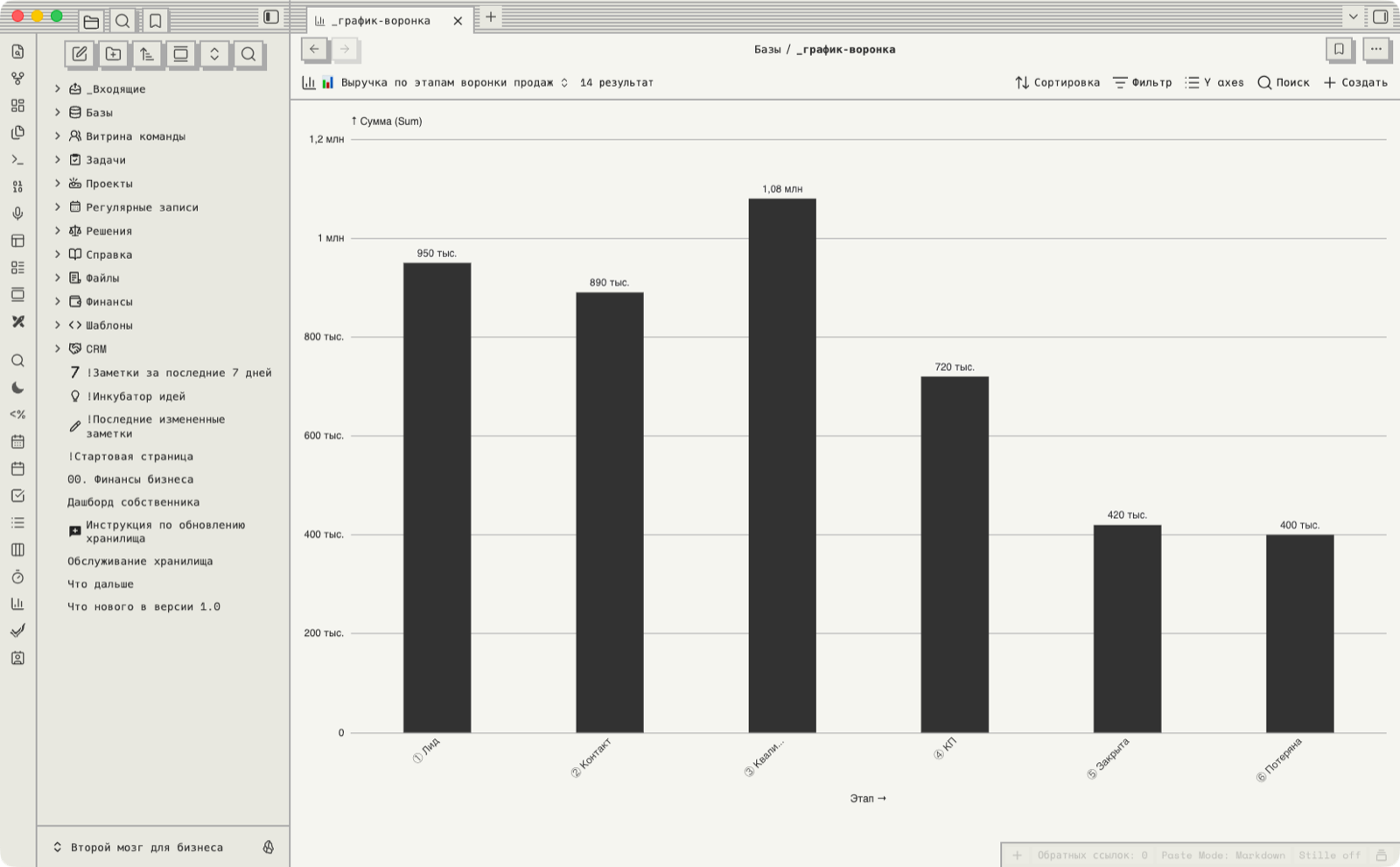Viewport: 1400px width, 867px height.
Task: Toggle dark mode moon ribbon icon
Action: (17, 388)
